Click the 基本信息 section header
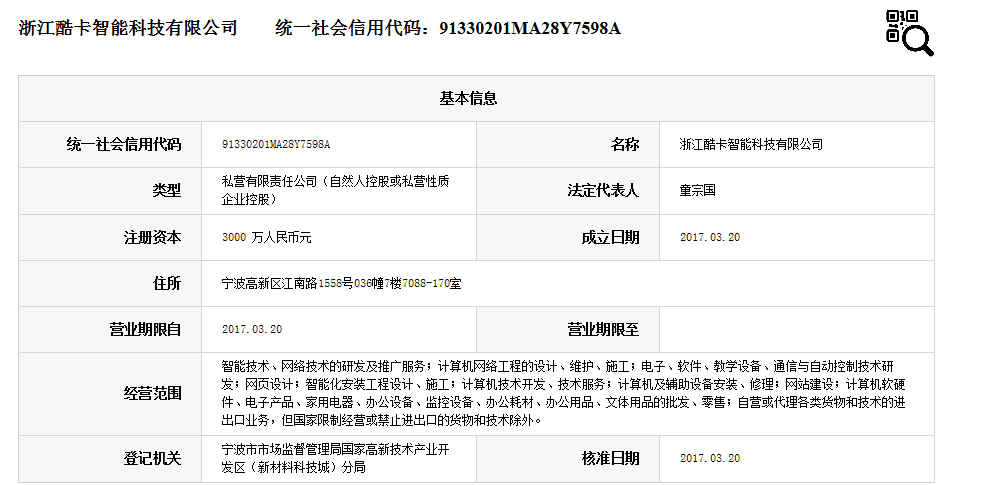 click(468, 98)
